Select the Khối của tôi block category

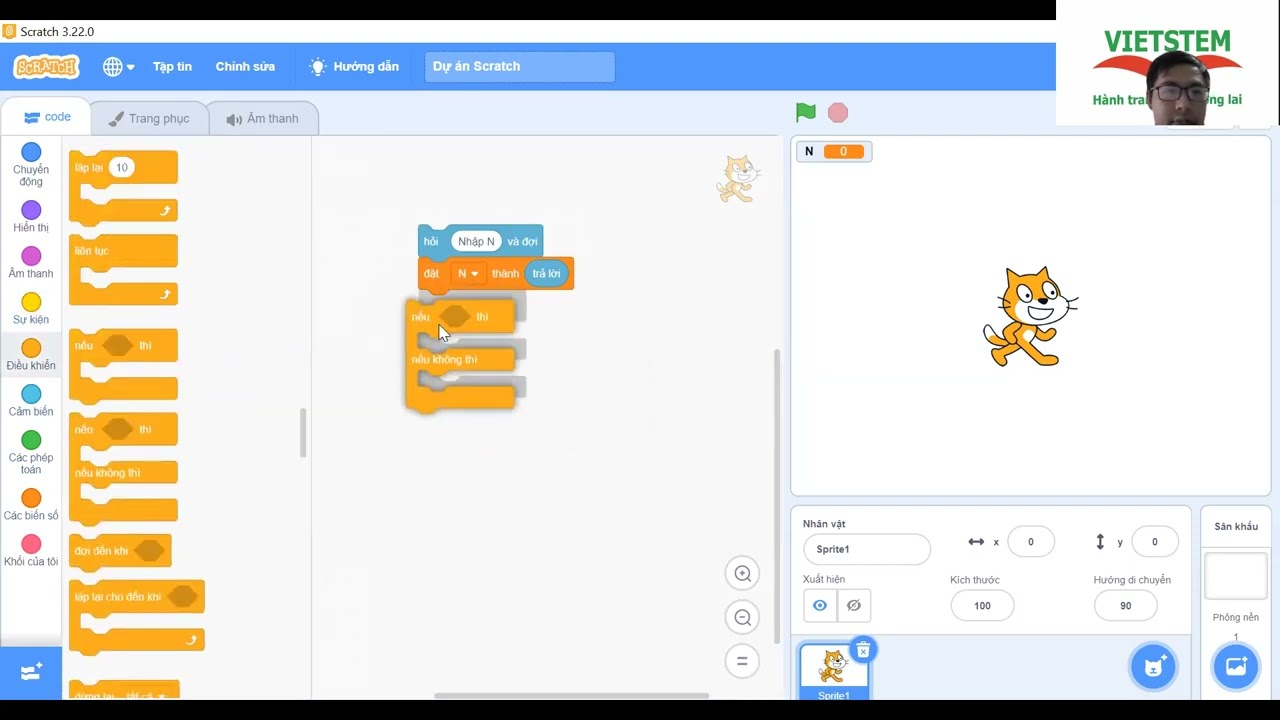click(31, 551)
